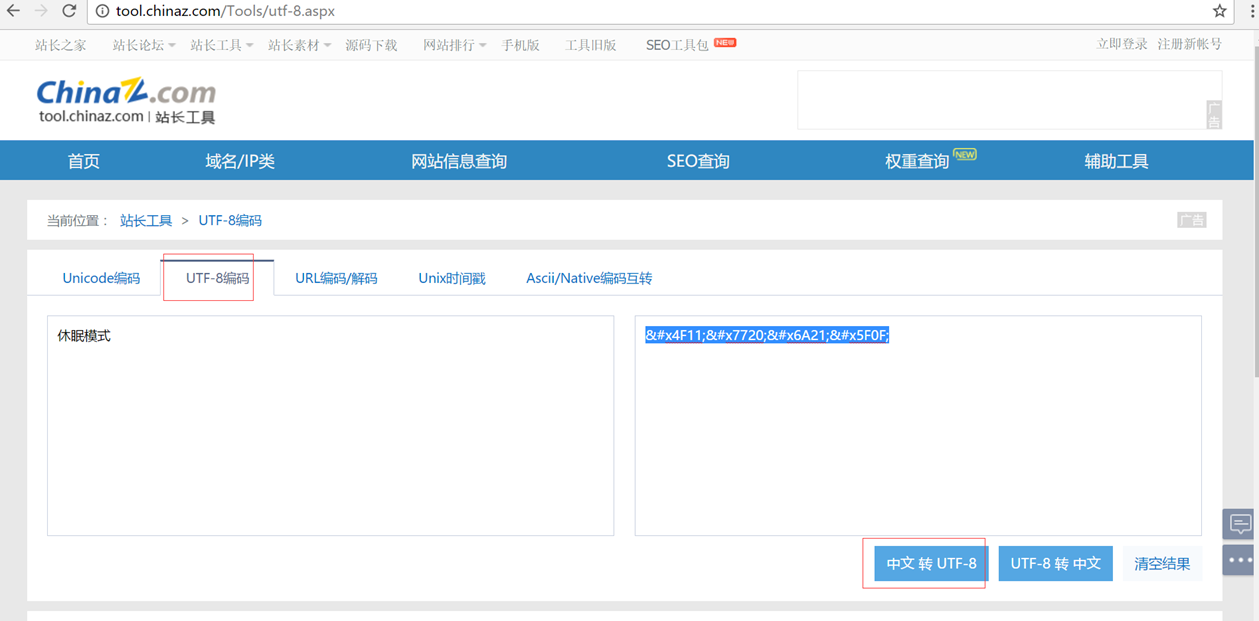Expand the 网站排行 dropdown
This screenshot has height=621, width=1259.
pos(449,44)
